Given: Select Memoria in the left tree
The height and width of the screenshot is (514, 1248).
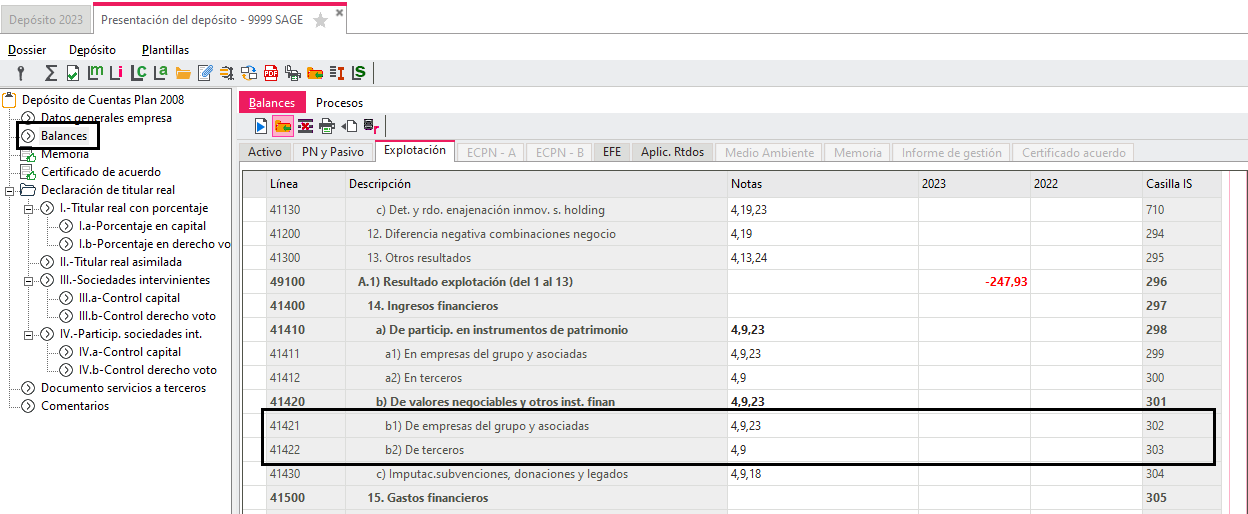Looking at the screenshot, I should click(64, 154).
